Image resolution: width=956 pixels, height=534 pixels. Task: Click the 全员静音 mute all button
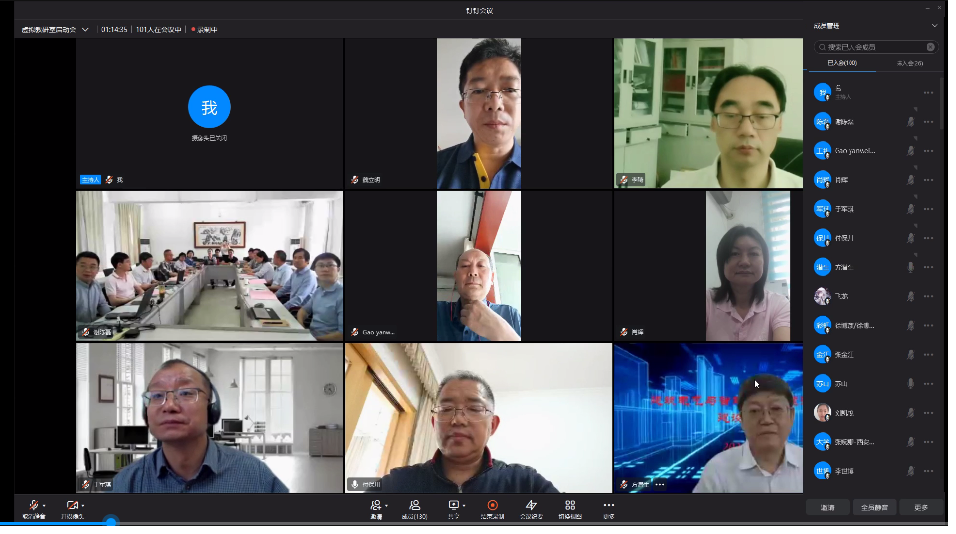click(875, 507)
